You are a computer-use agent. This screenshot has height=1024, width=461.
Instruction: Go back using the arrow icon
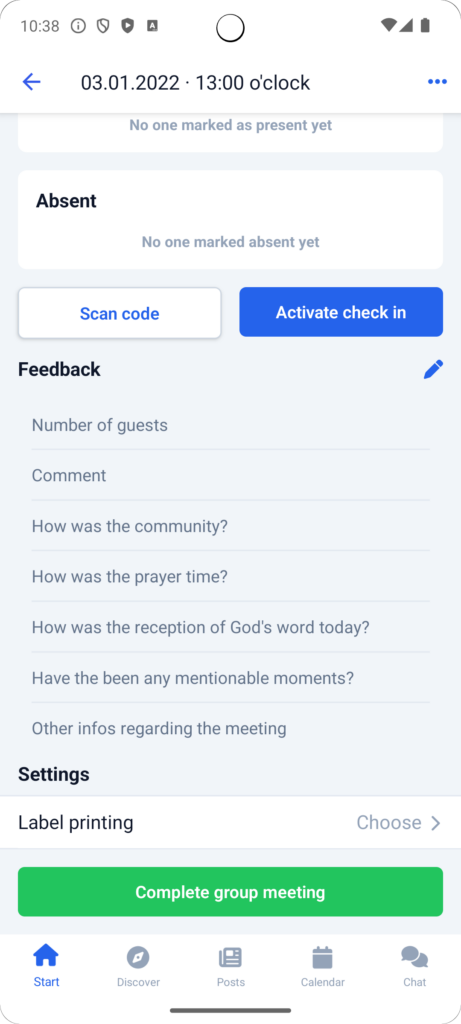click(x=31, y=82)
